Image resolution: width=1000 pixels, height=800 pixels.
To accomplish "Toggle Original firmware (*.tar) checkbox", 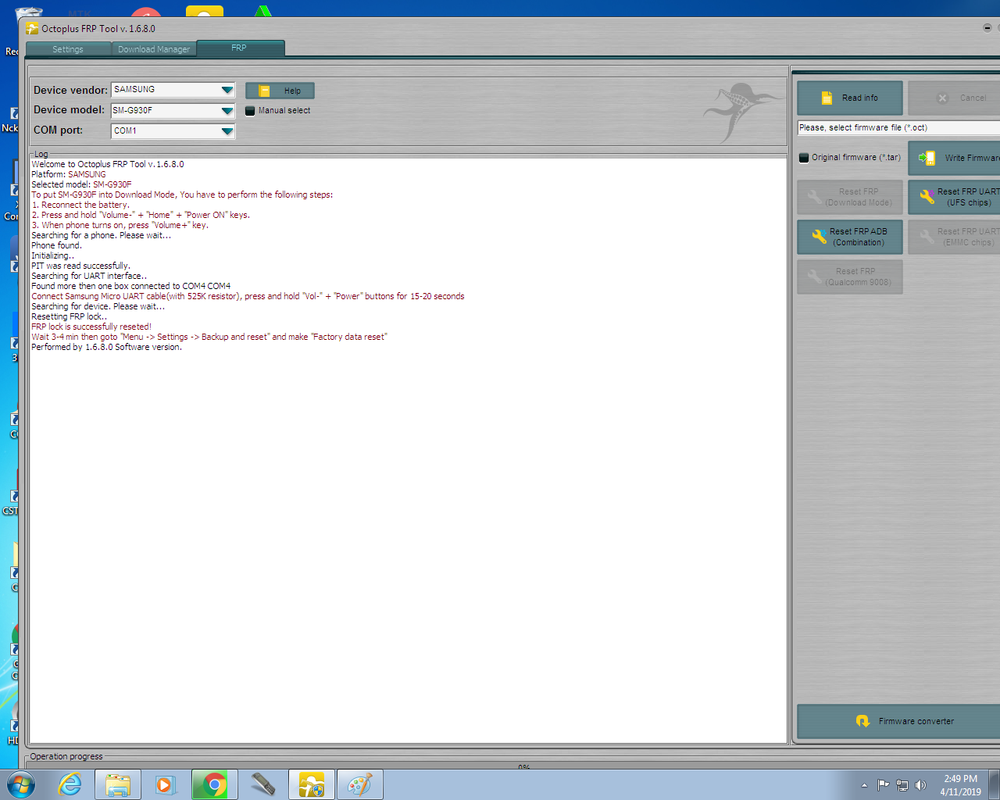I will 804,158.
